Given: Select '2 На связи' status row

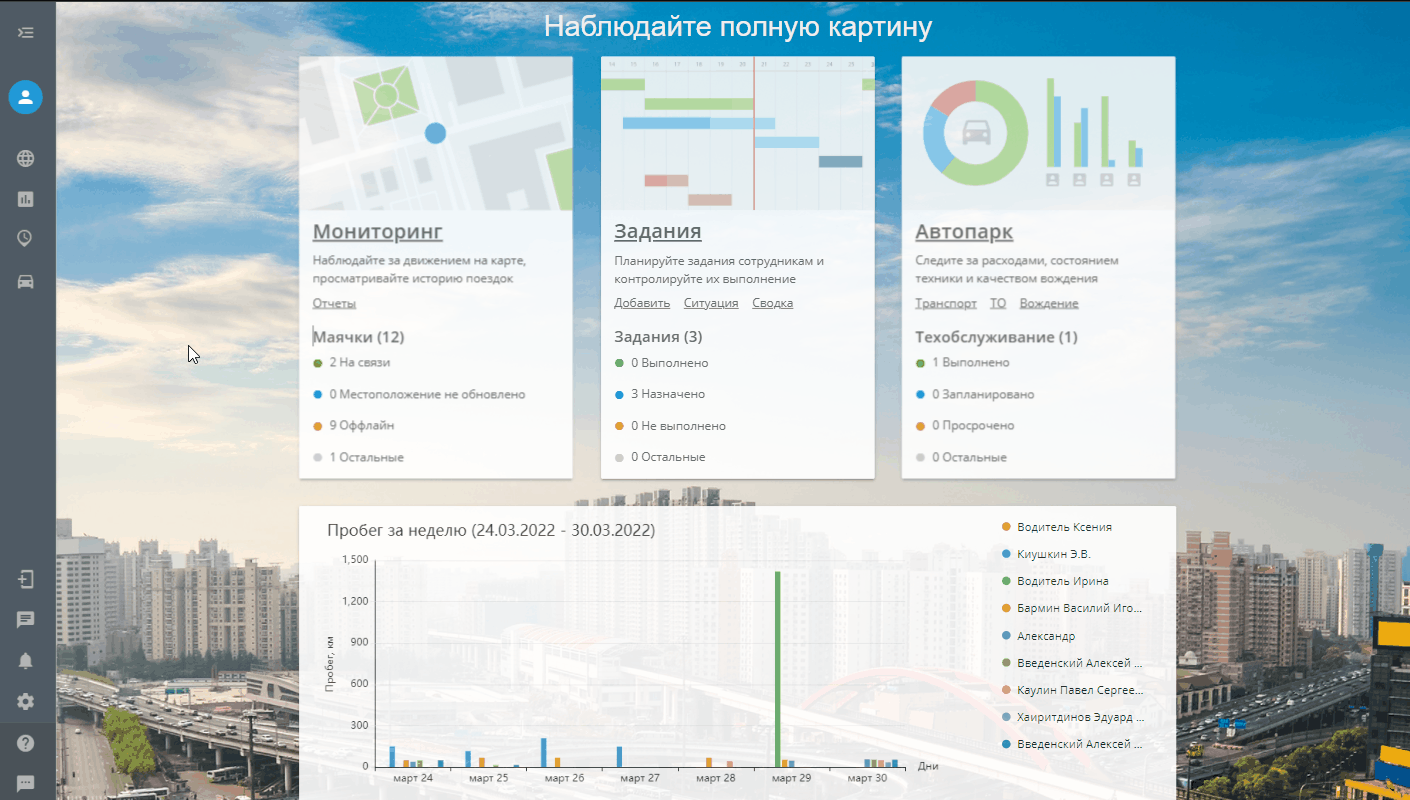Looking at the screenshot, I should 352,363.
